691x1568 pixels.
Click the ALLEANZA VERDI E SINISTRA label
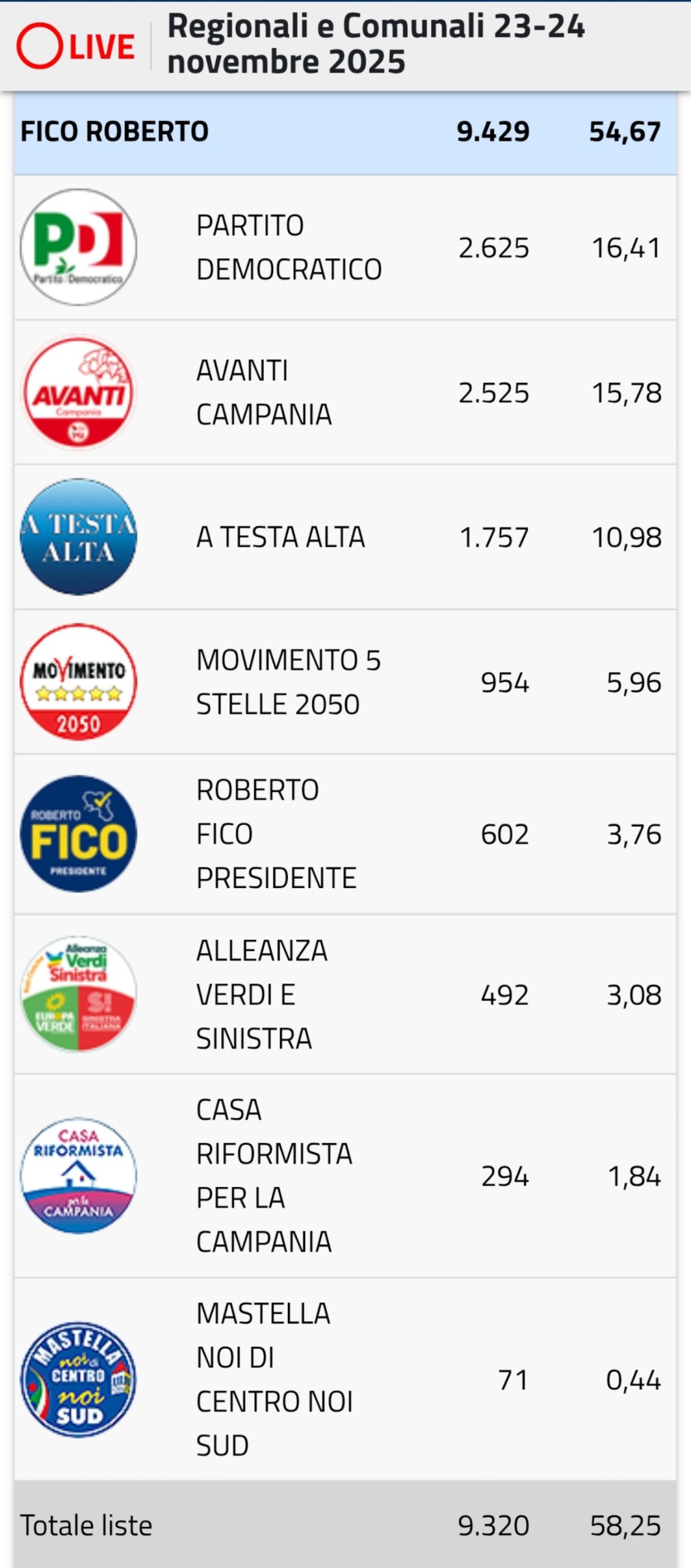(262, 994)
